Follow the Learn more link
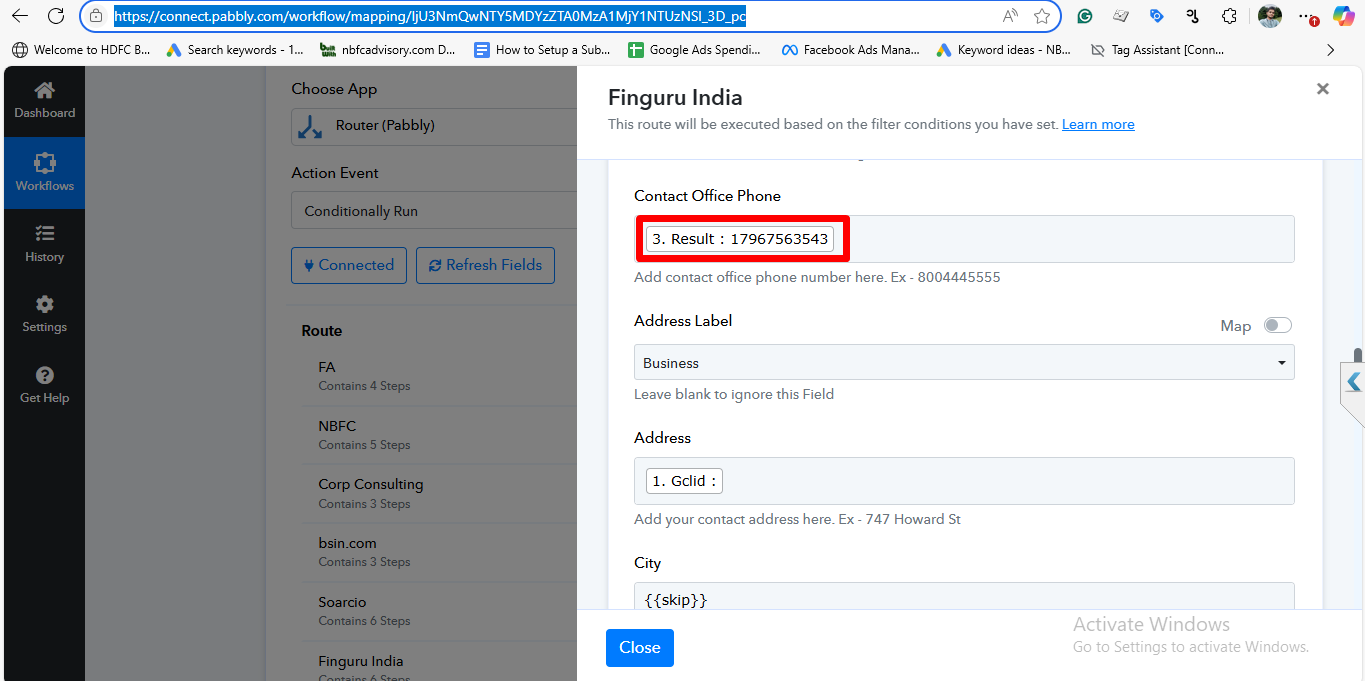The image size is (1365, 681). tap(1098, 125)
